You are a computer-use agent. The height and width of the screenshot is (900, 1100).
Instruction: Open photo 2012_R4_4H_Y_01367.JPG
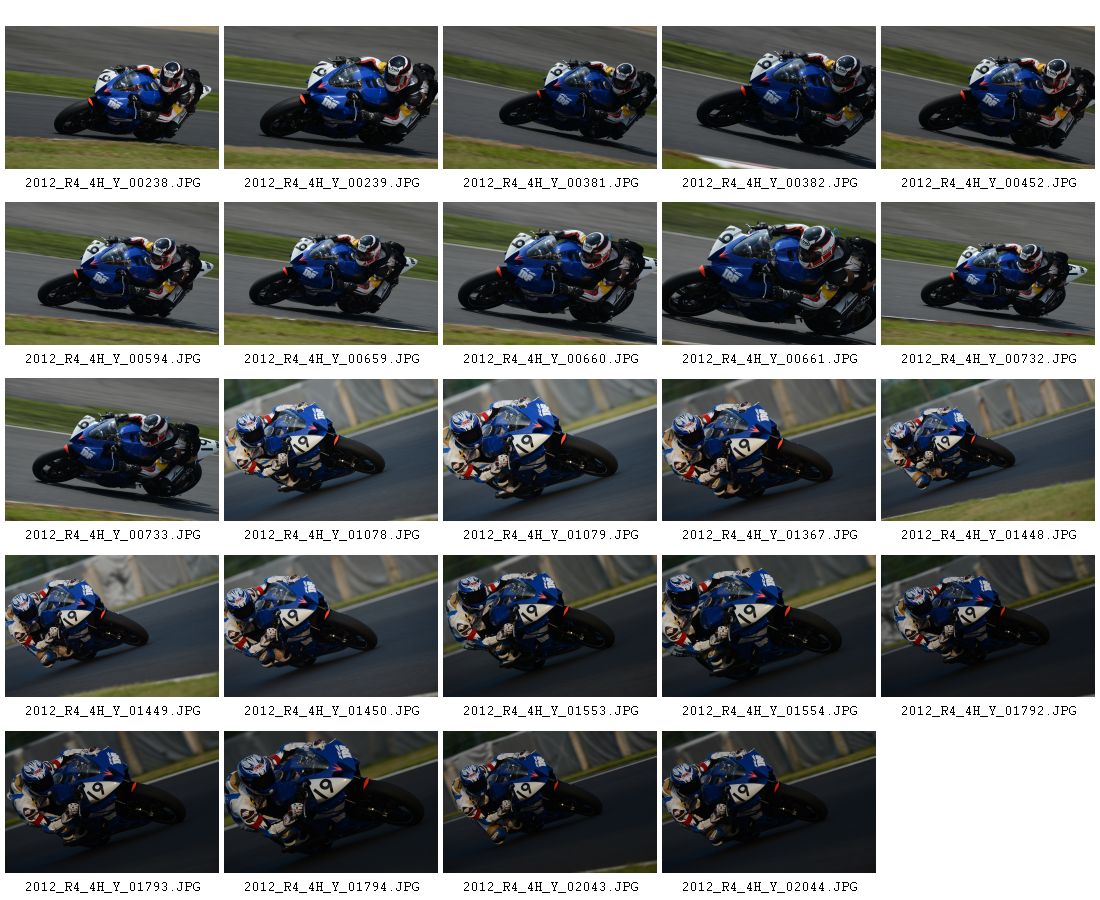pyautogui.click(x=769, y=450)
